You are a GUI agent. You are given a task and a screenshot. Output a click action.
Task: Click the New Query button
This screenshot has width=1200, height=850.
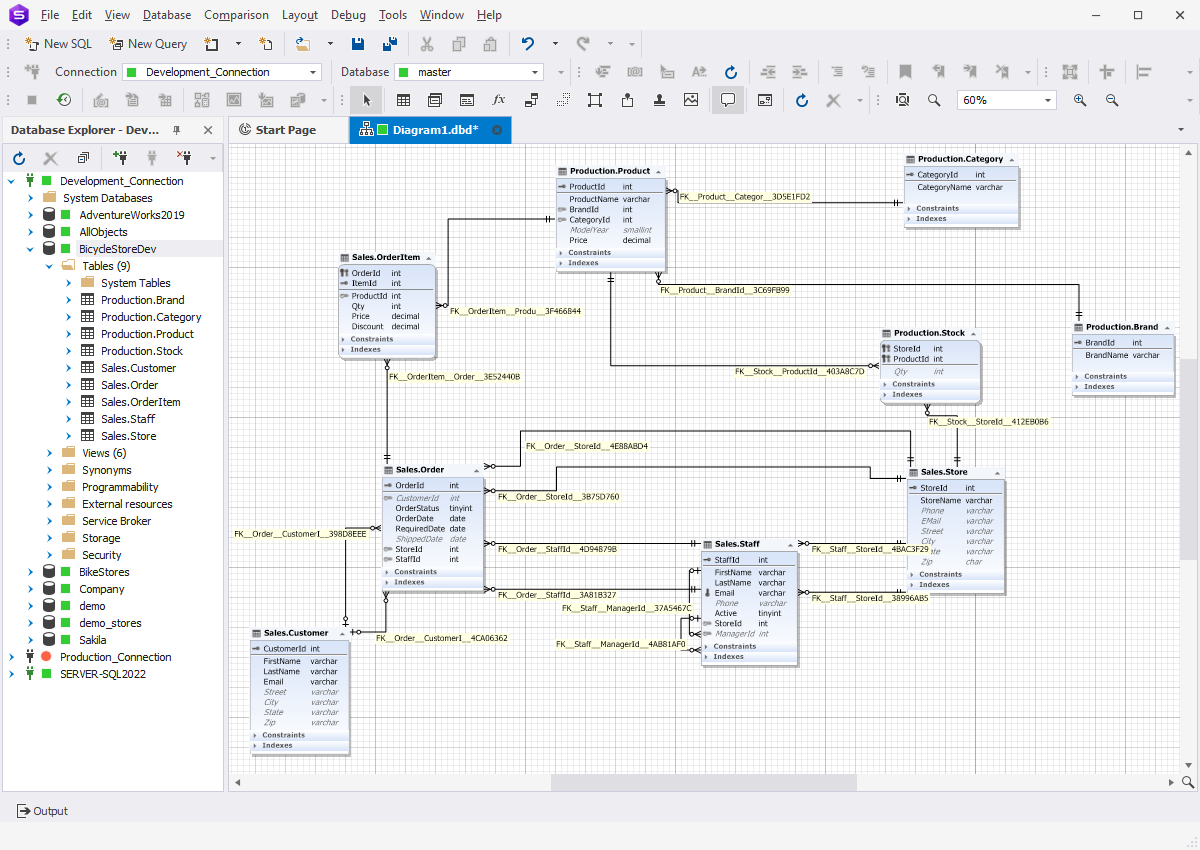148,44
